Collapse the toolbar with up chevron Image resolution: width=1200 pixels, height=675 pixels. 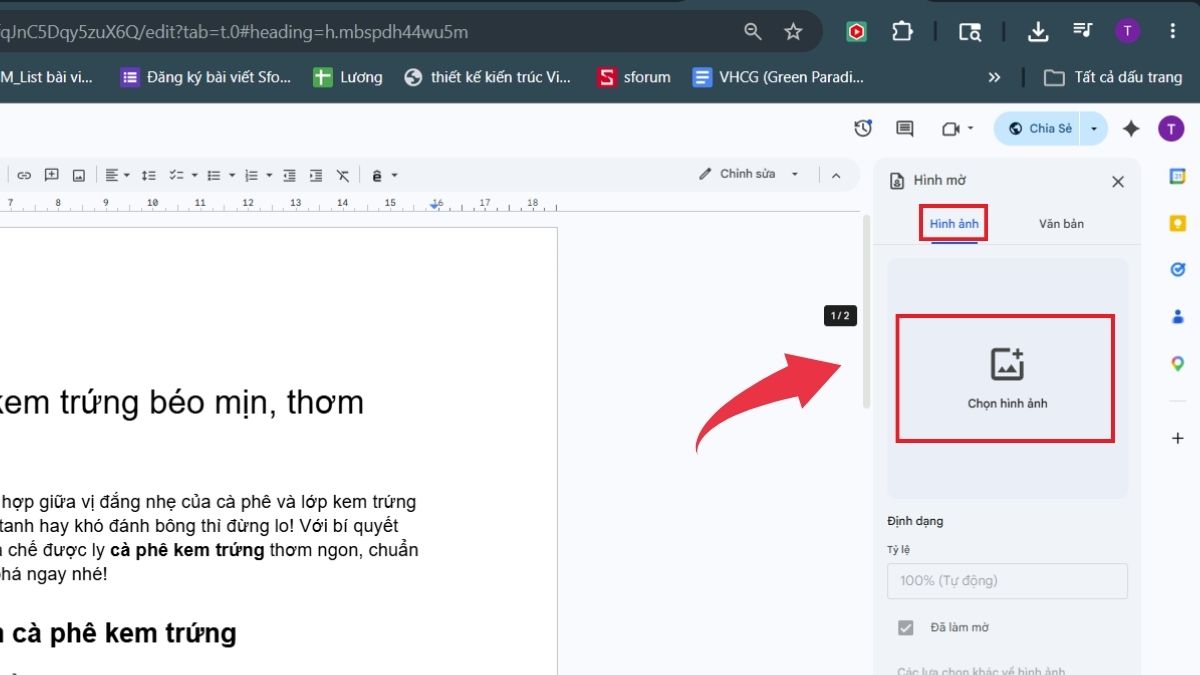click(x=837, y=175)
